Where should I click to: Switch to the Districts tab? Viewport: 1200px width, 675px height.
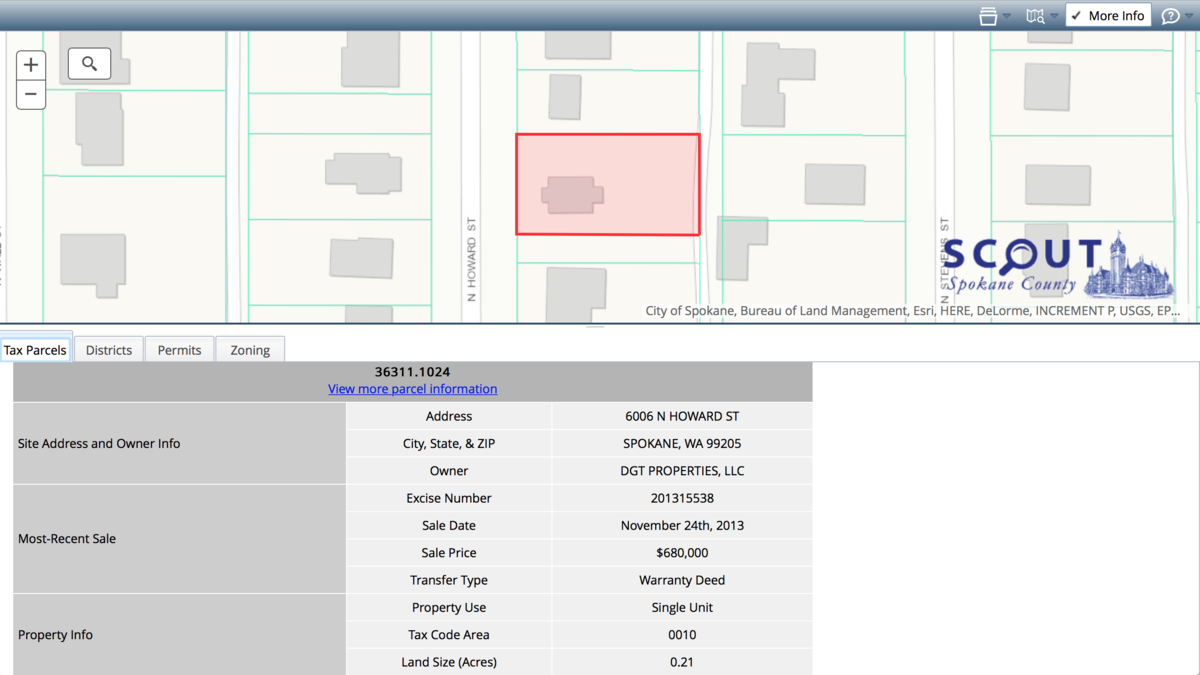click(x=108, y=349)
